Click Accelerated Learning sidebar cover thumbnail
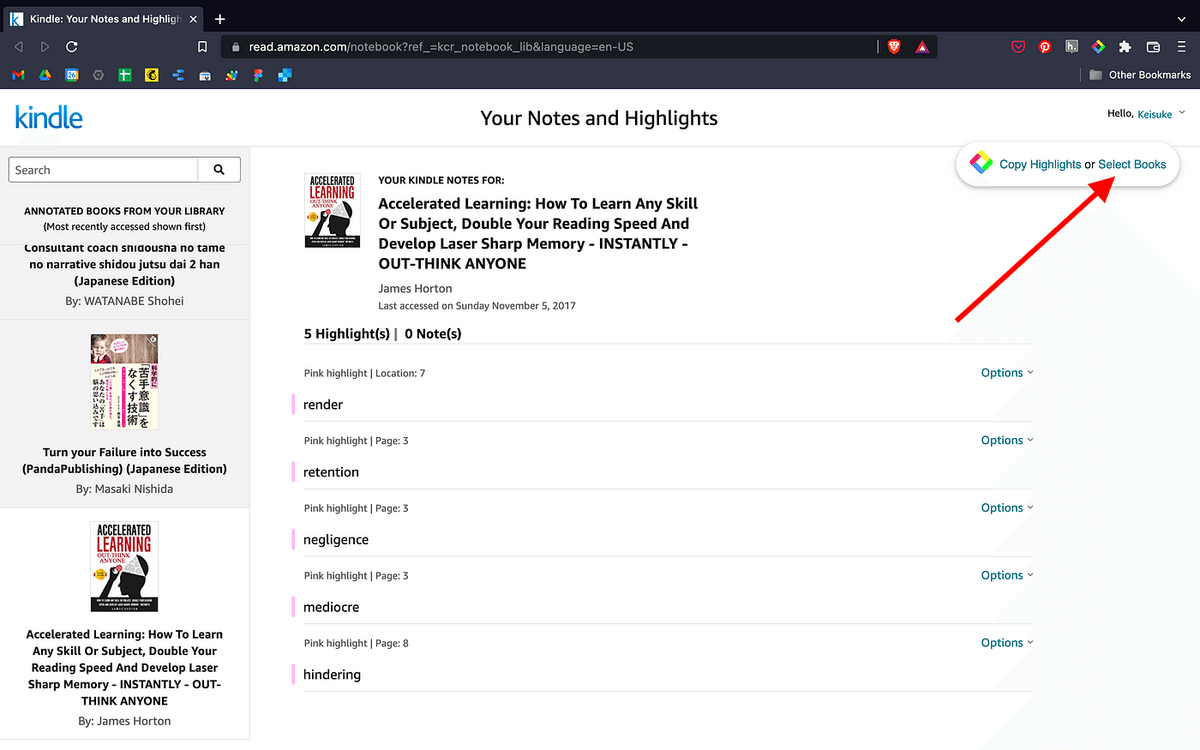The width and height of the screenshot is (1200, 750). tap(124, 567)
